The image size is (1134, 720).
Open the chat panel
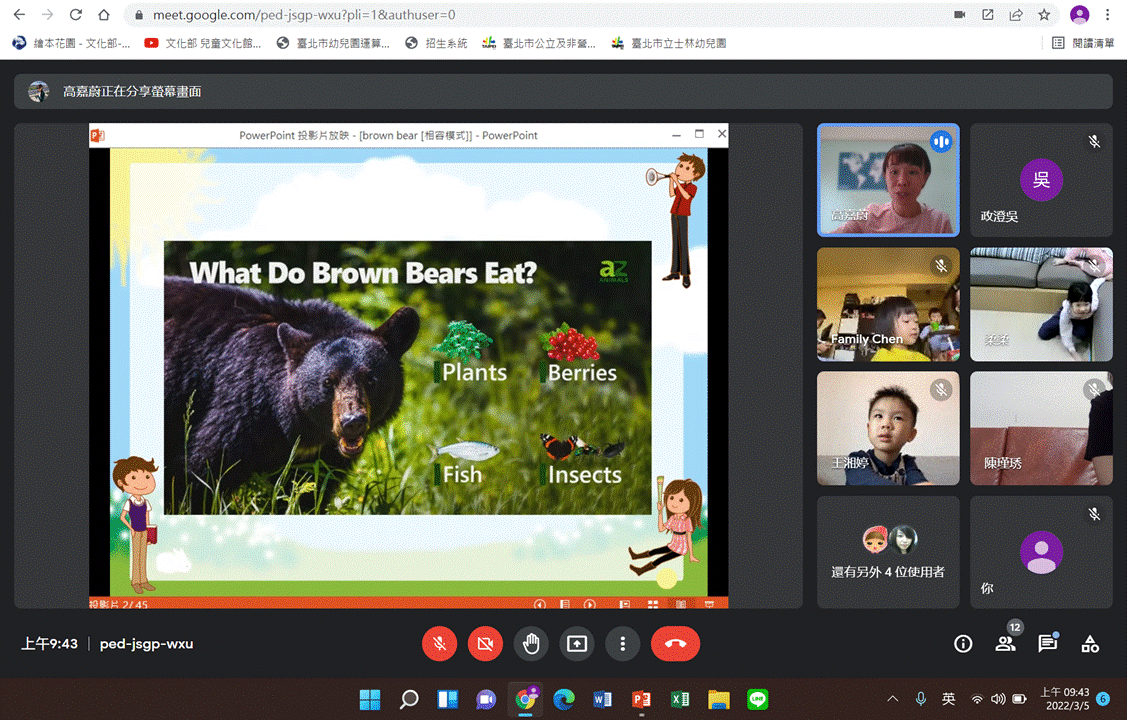pos(1047,644)
